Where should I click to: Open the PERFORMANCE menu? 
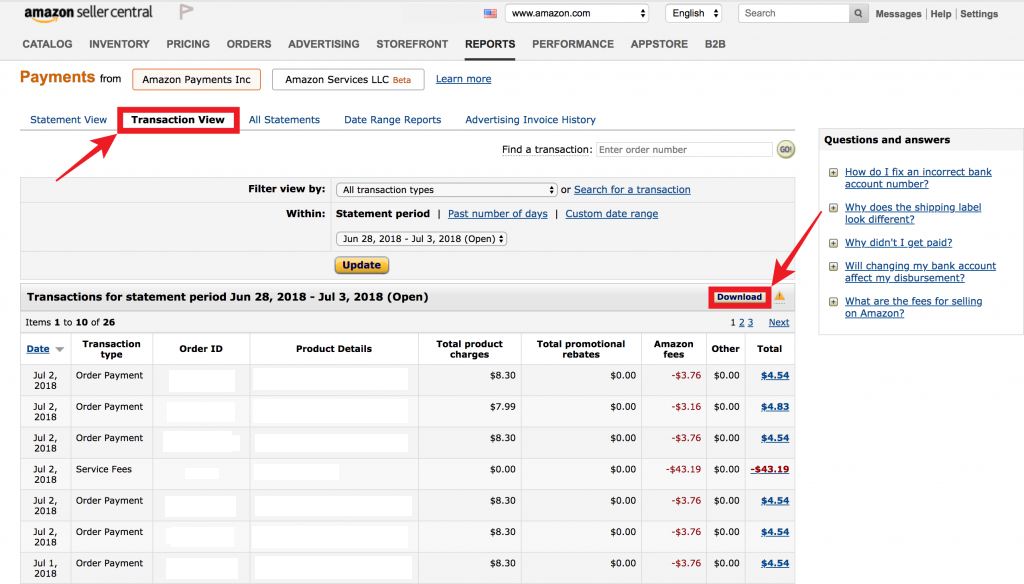pos(573,44)
